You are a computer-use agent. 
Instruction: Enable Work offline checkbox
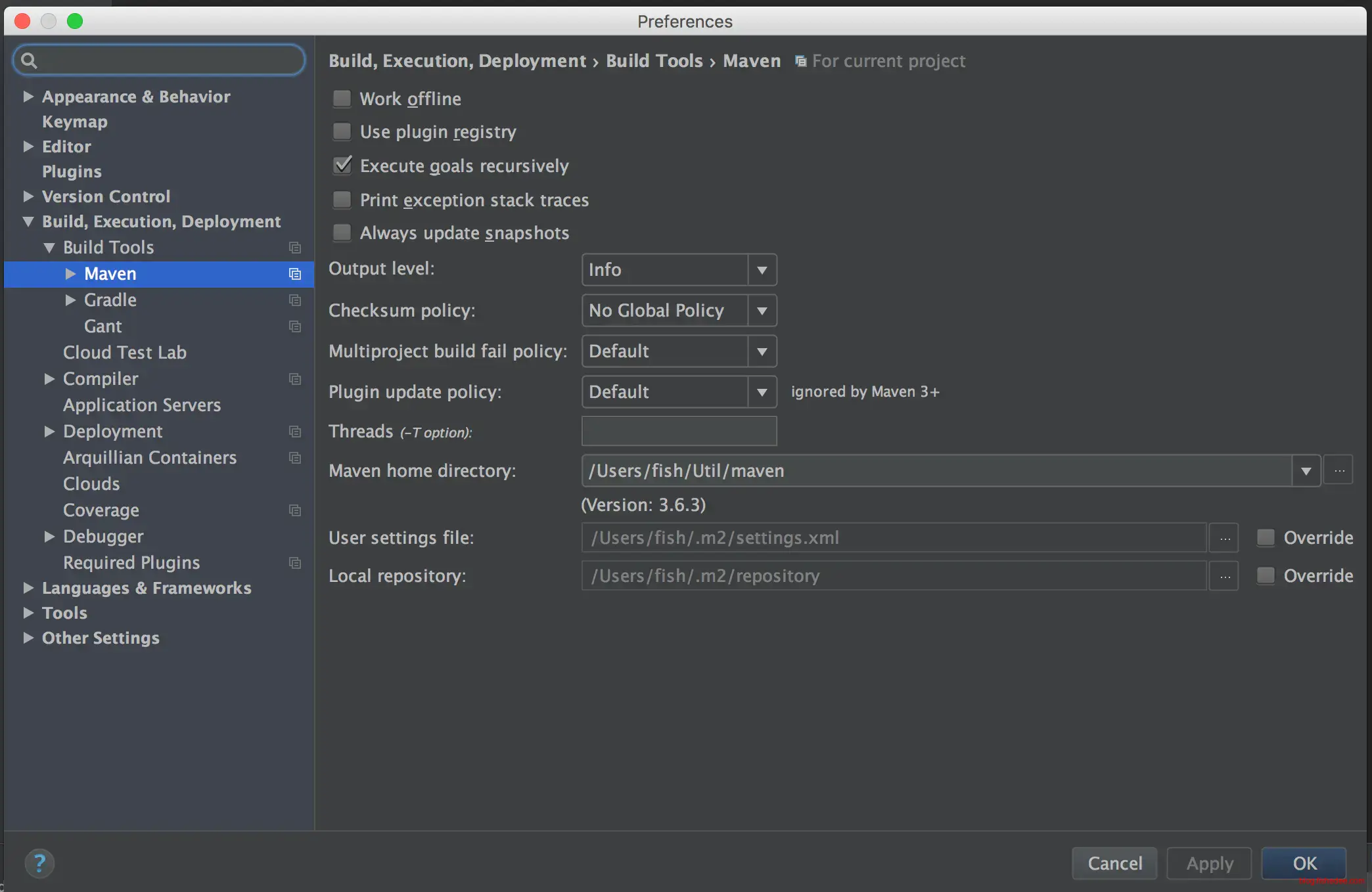342,99
